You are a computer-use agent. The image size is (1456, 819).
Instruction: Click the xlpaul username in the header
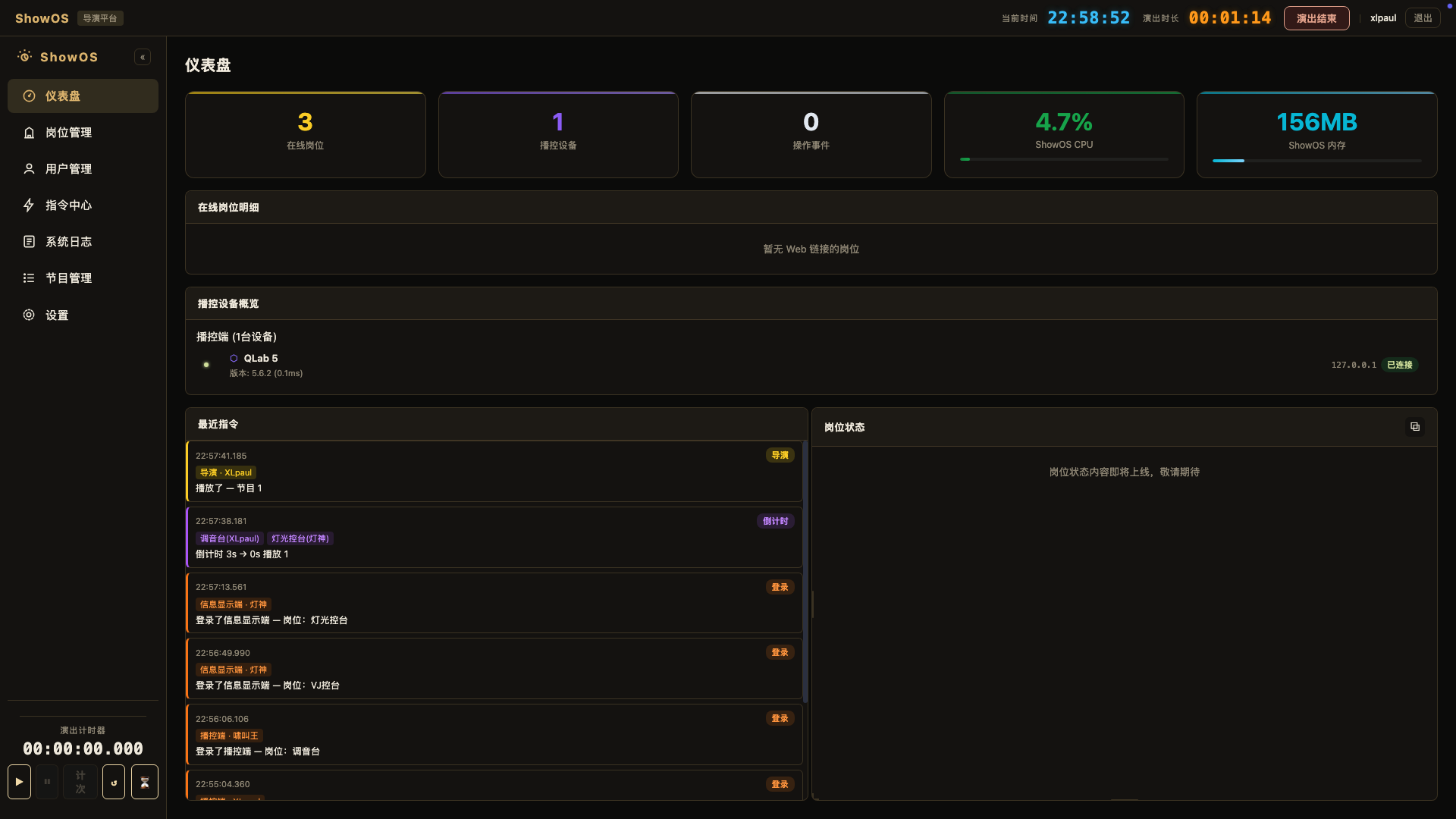pos(1383,18)
